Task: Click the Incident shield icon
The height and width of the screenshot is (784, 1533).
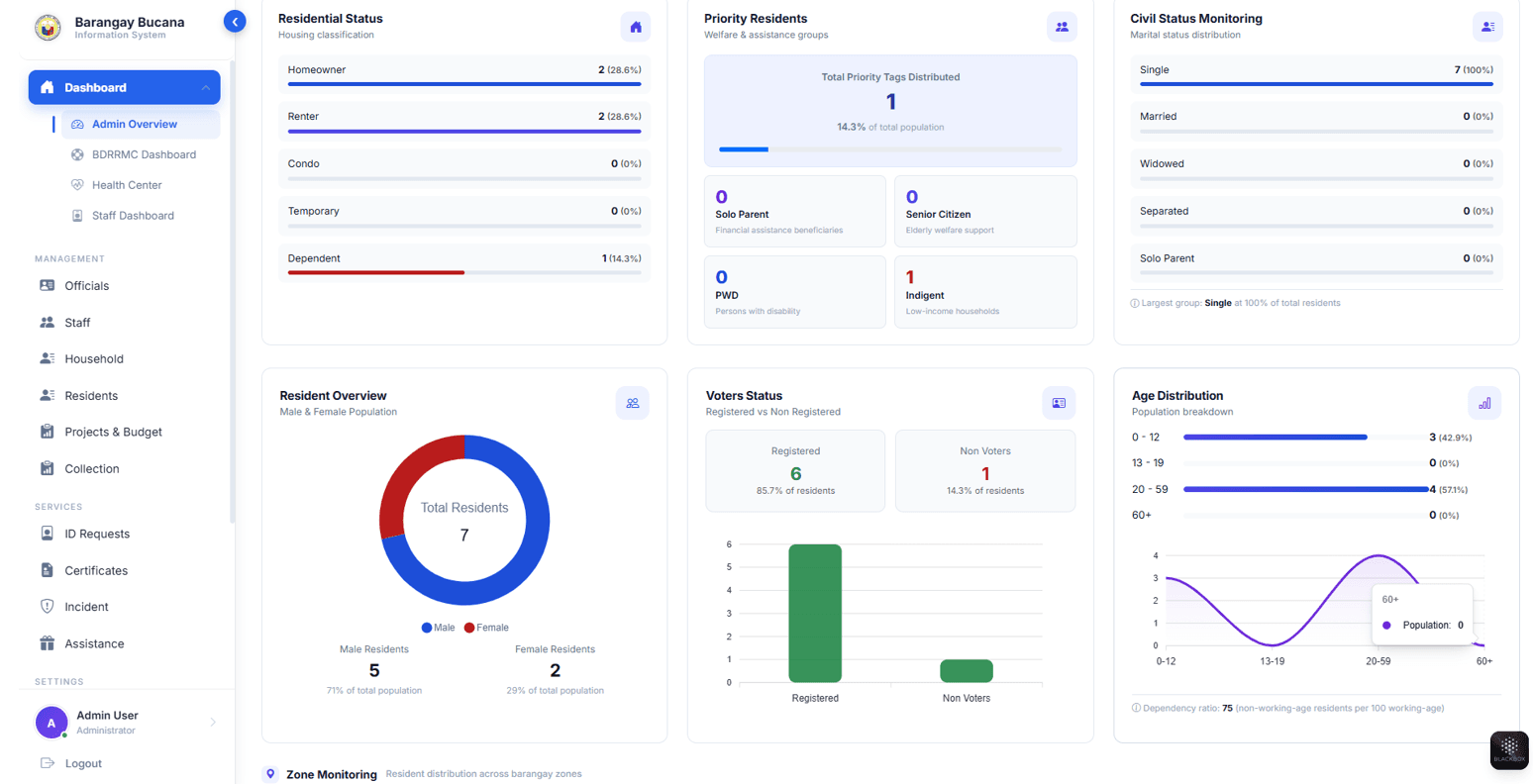Action: click(47, 607)
